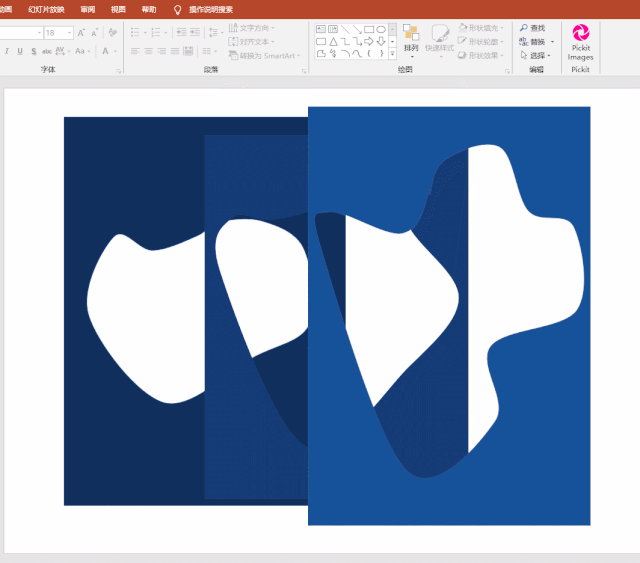Click the Find (查找) magnifier icon
Image resolution: width=640 pixels, height=563 pixels.
[x=524, y=28]
